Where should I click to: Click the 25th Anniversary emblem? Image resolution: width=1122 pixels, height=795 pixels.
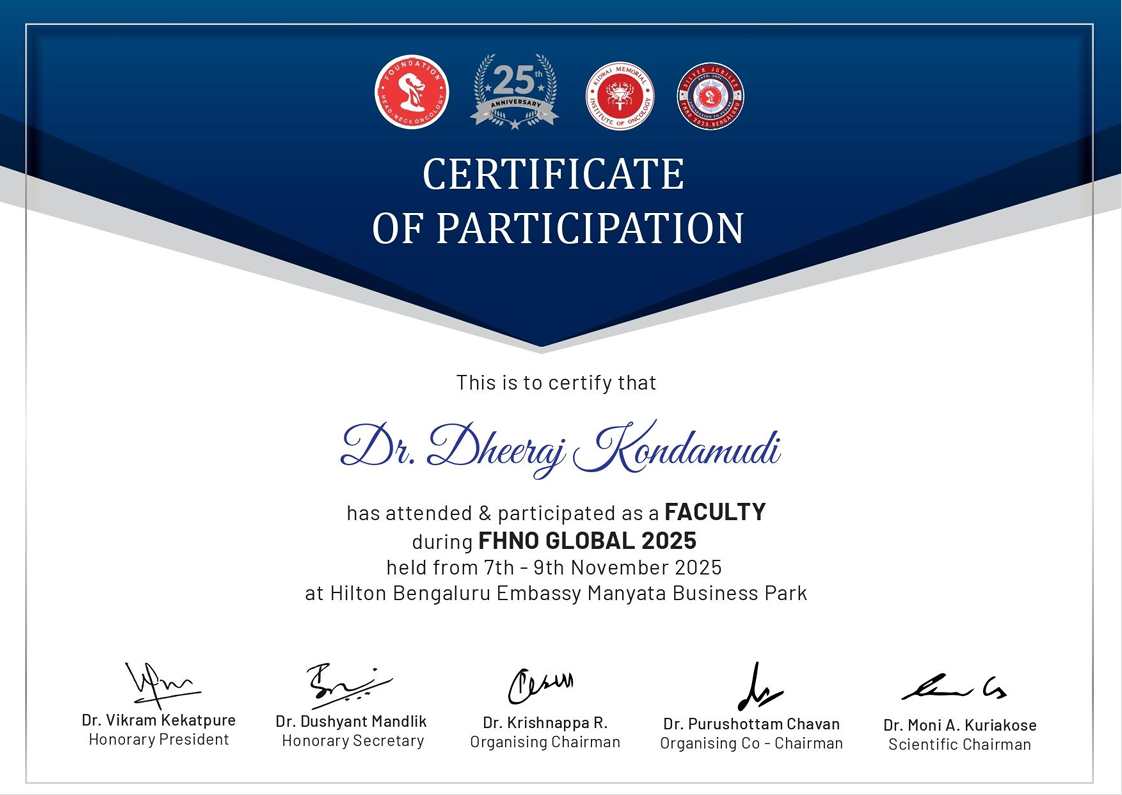tap(514, 93)
